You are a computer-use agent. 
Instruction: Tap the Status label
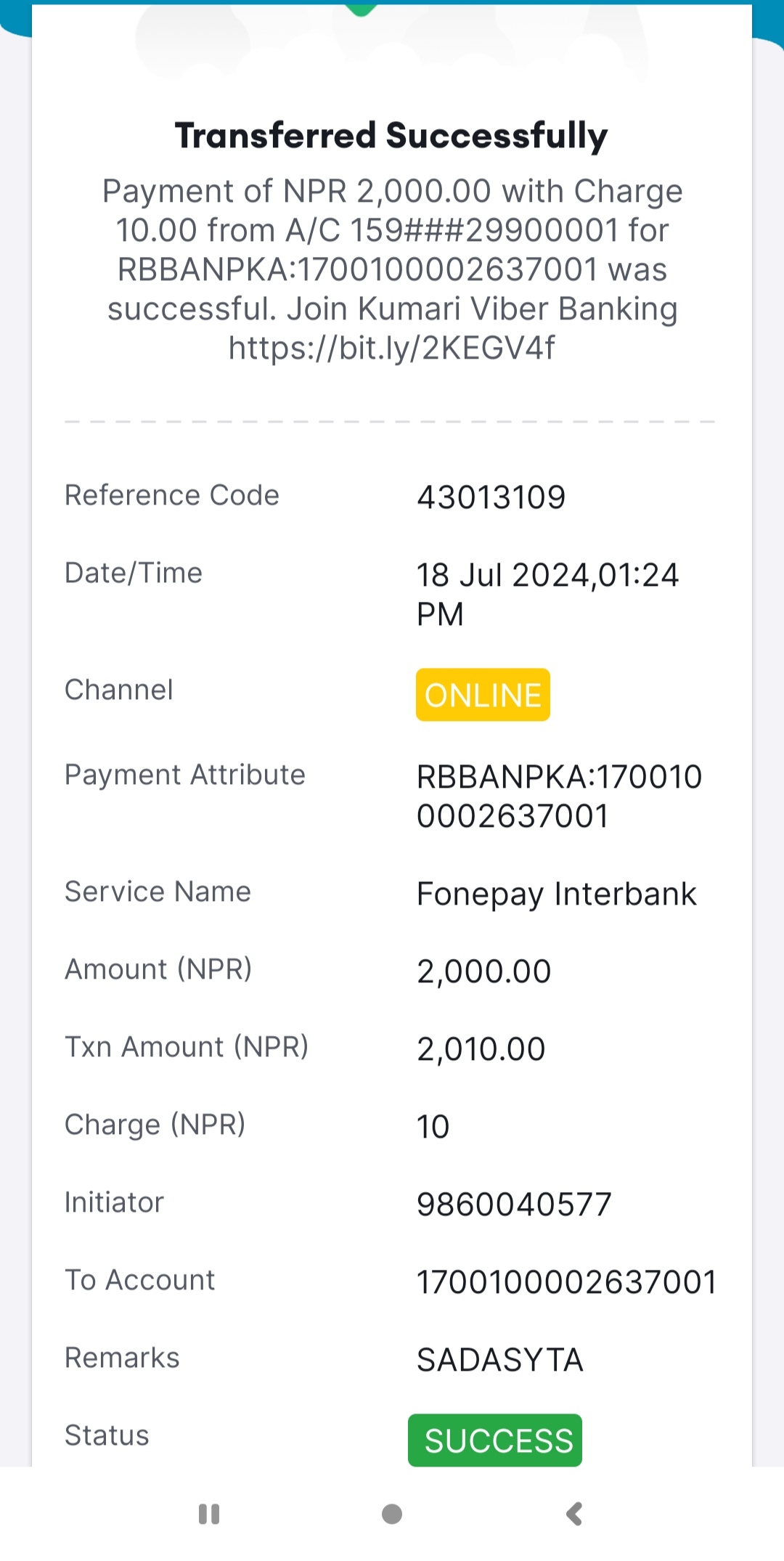pos(107,1435)
